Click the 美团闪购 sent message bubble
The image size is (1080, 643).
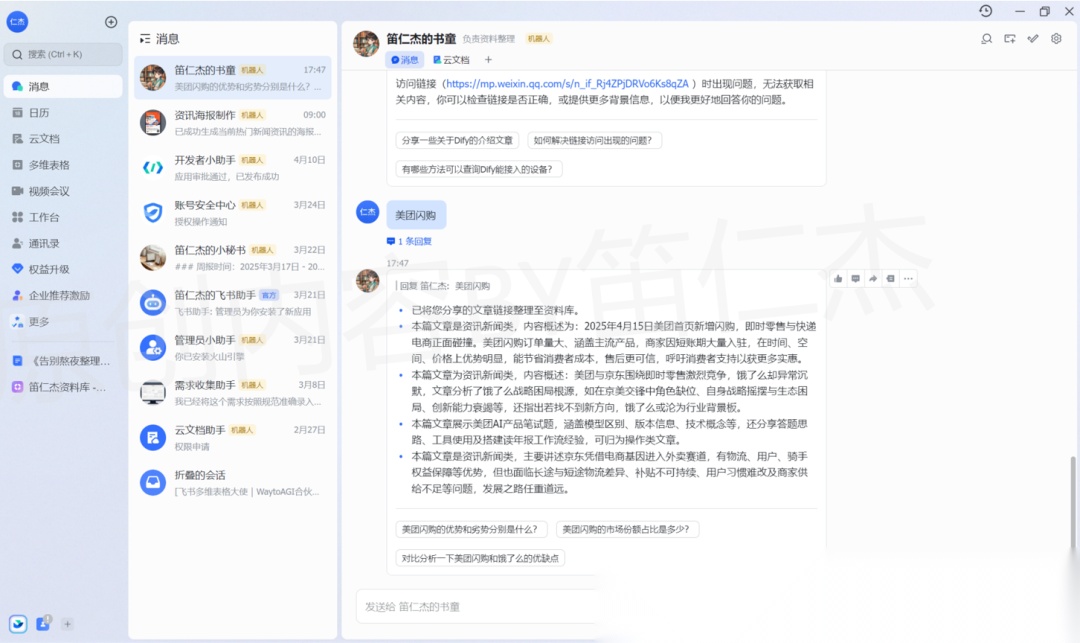(416, 215)
